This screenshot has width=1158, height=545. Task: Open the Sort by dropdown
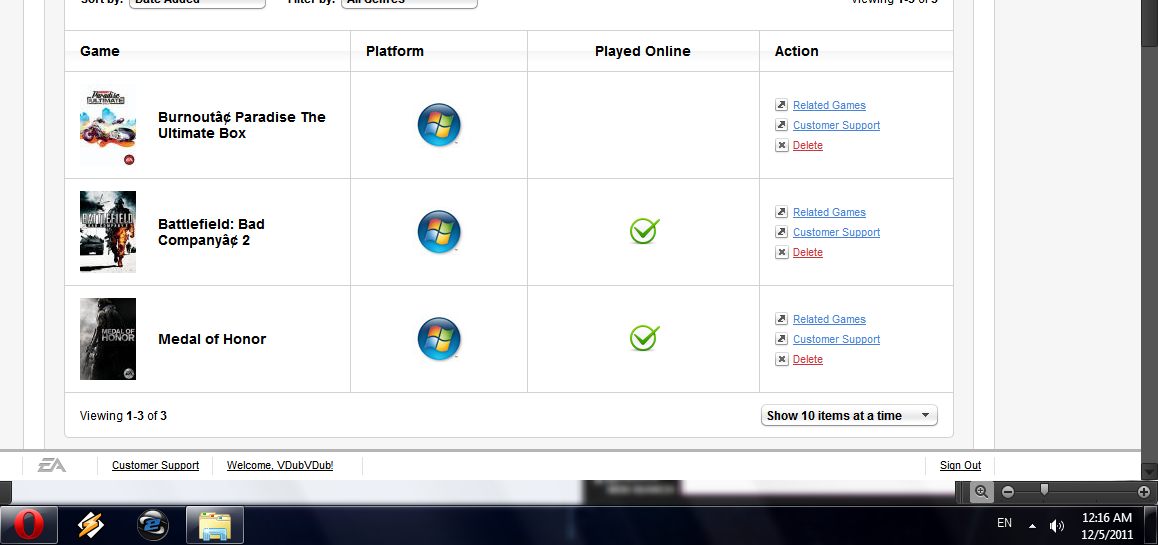click(197, 3)
